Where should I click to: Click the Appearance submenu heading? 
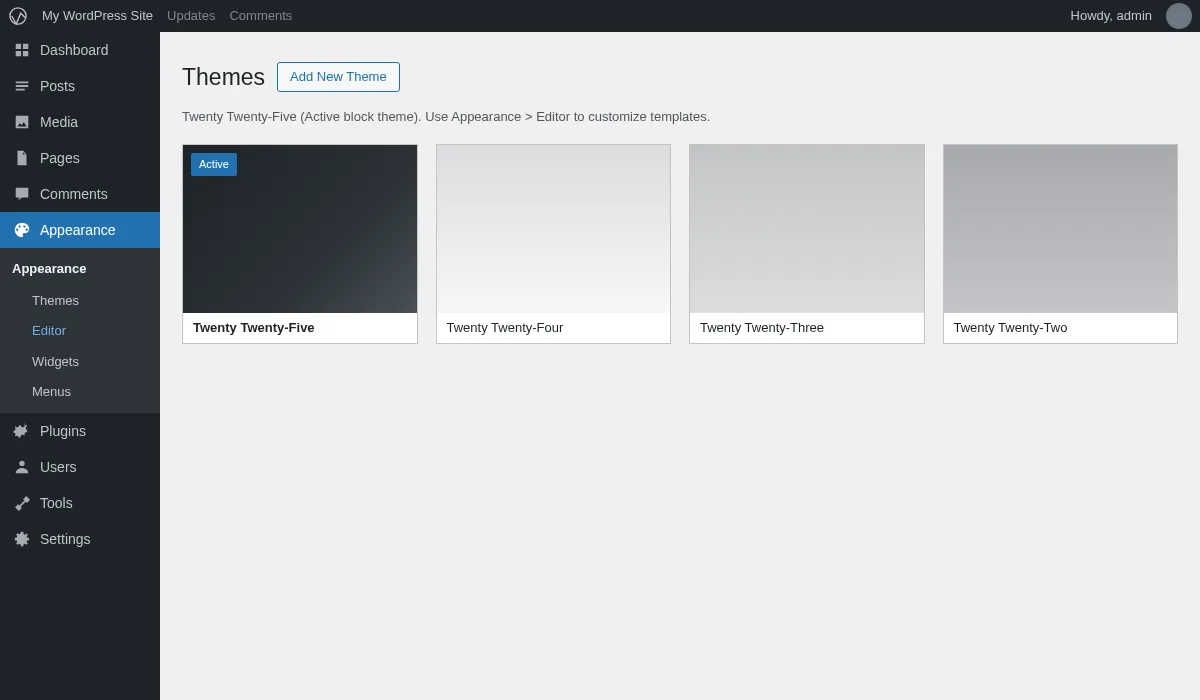click(x=49, y=268)
